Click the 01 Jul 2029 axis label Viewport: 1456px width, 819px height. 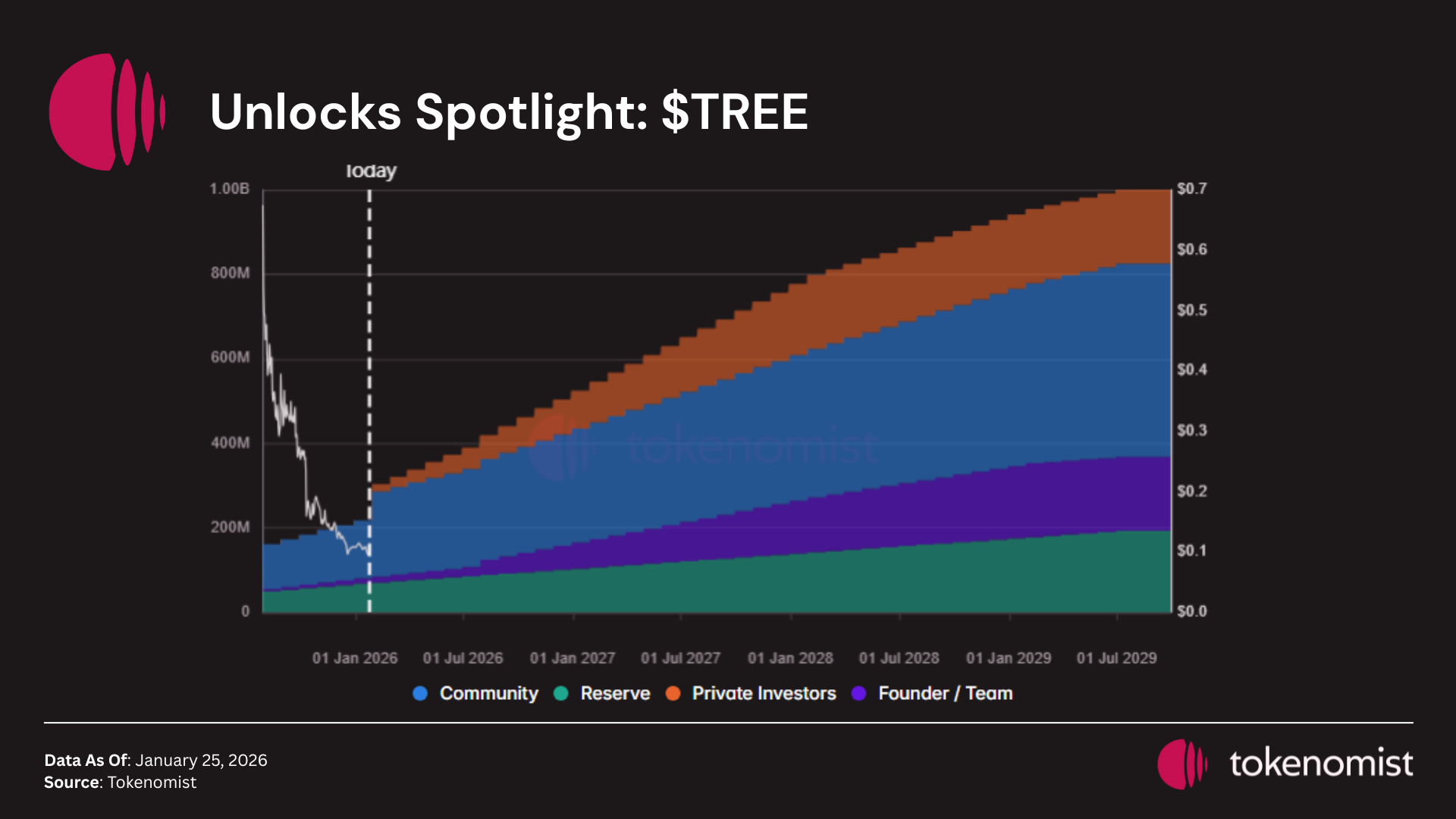[x=1116, y=658]
